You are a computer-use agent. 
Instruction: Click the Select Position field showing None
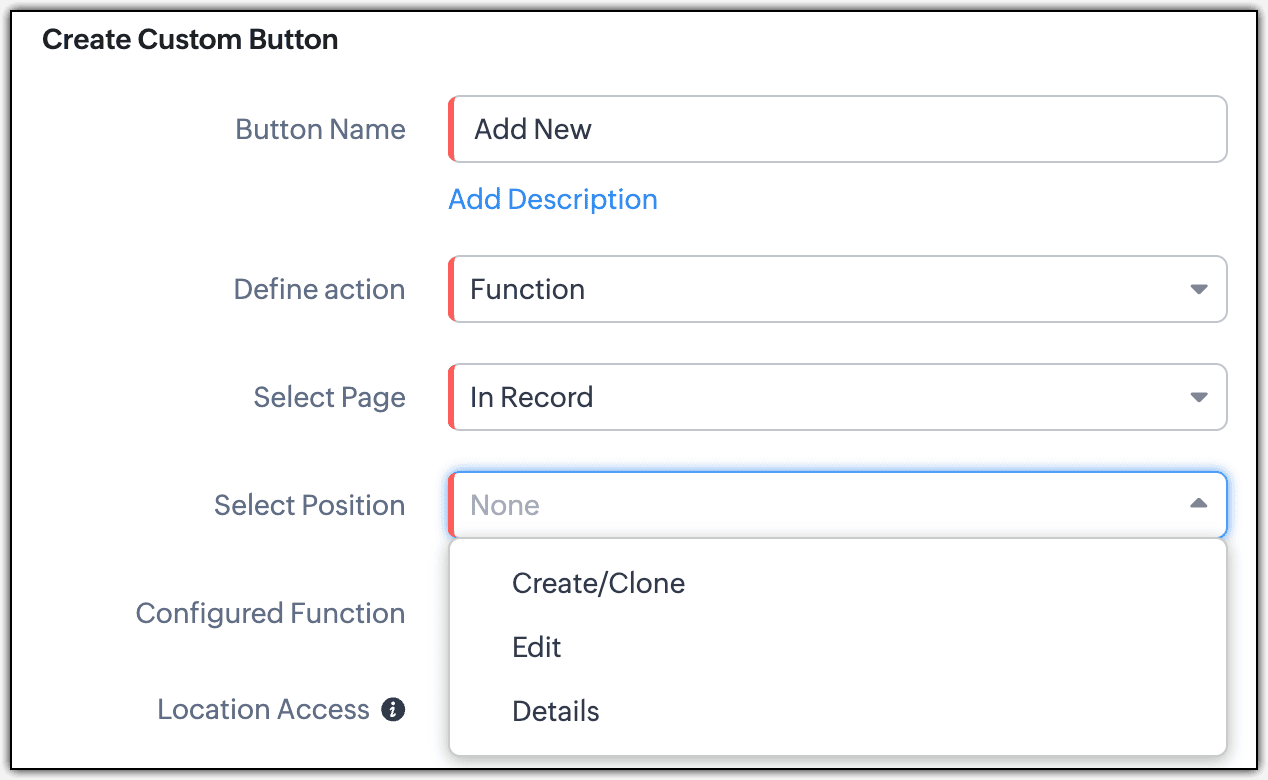tap(820, 505)
